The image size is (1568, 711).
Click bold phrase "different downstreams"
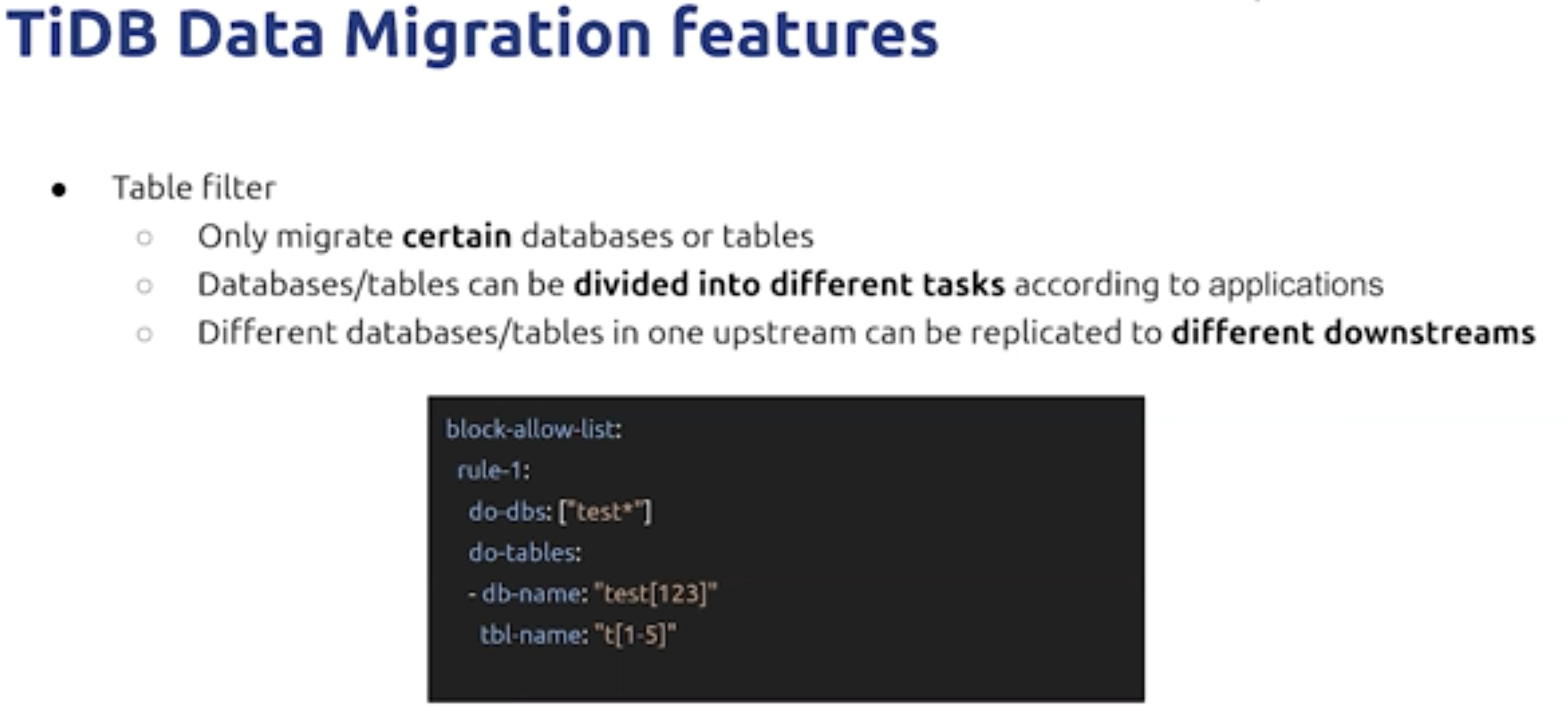[x=1353, y=333]
